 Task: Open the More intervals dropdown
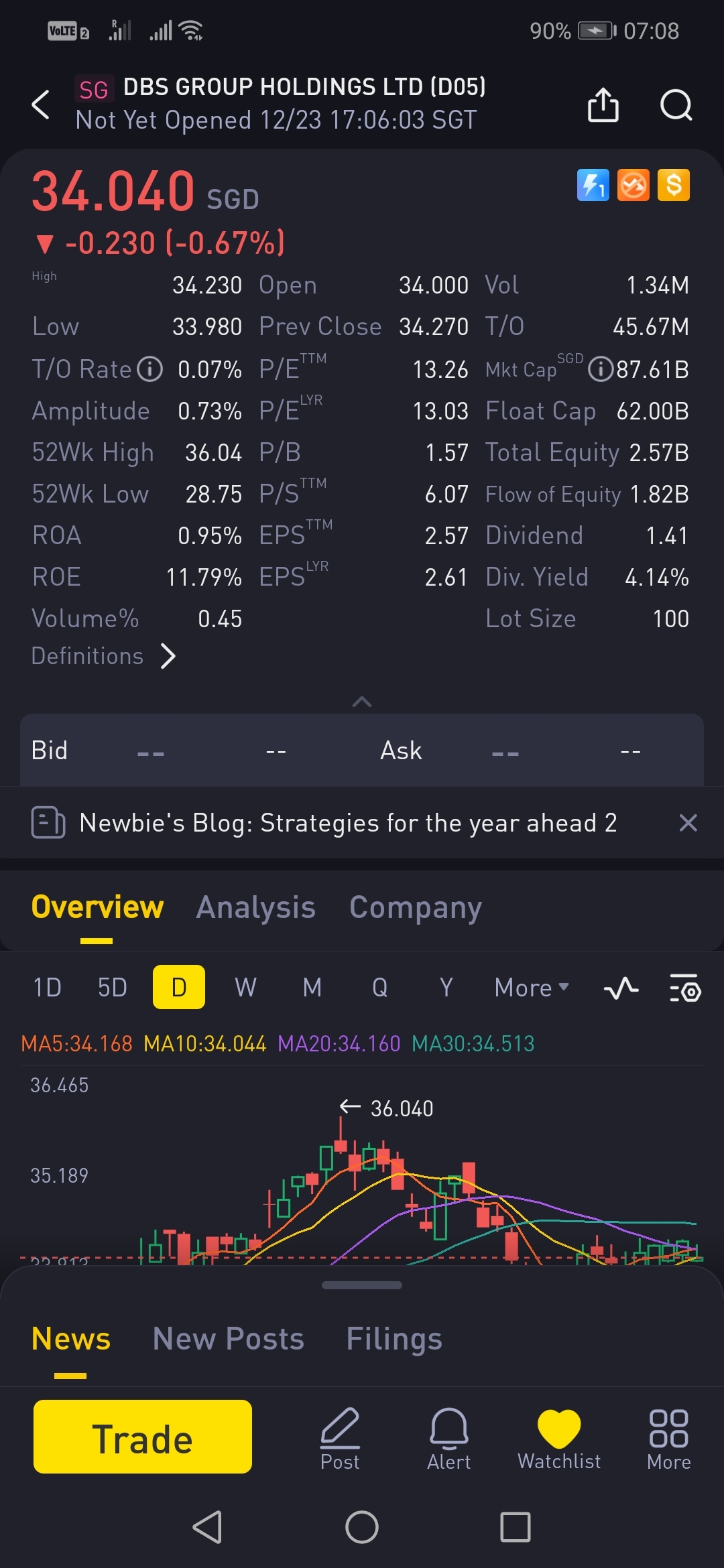pos(531,987)
